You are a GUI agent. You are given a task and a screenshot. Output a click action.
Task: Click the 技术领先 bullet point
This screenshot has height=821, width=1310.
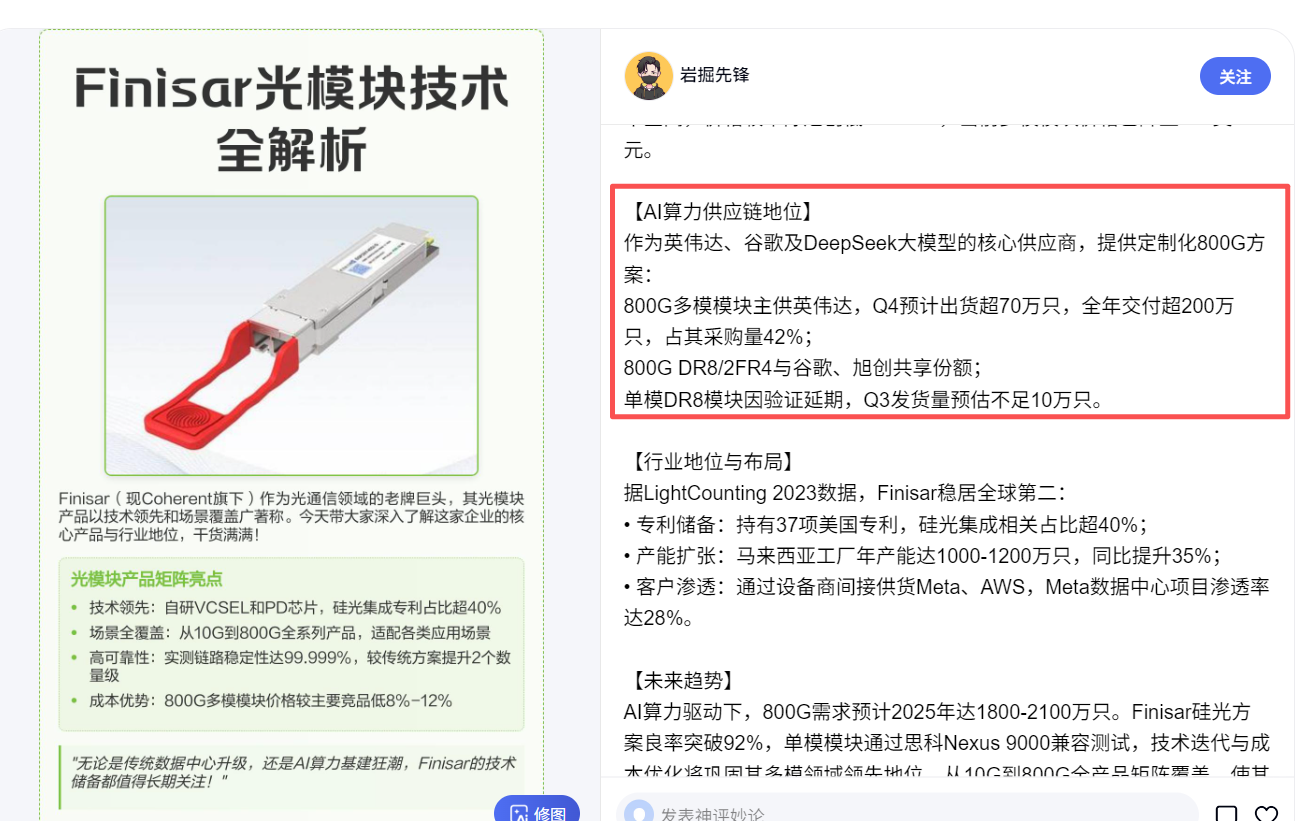click(x=286, y=607)
